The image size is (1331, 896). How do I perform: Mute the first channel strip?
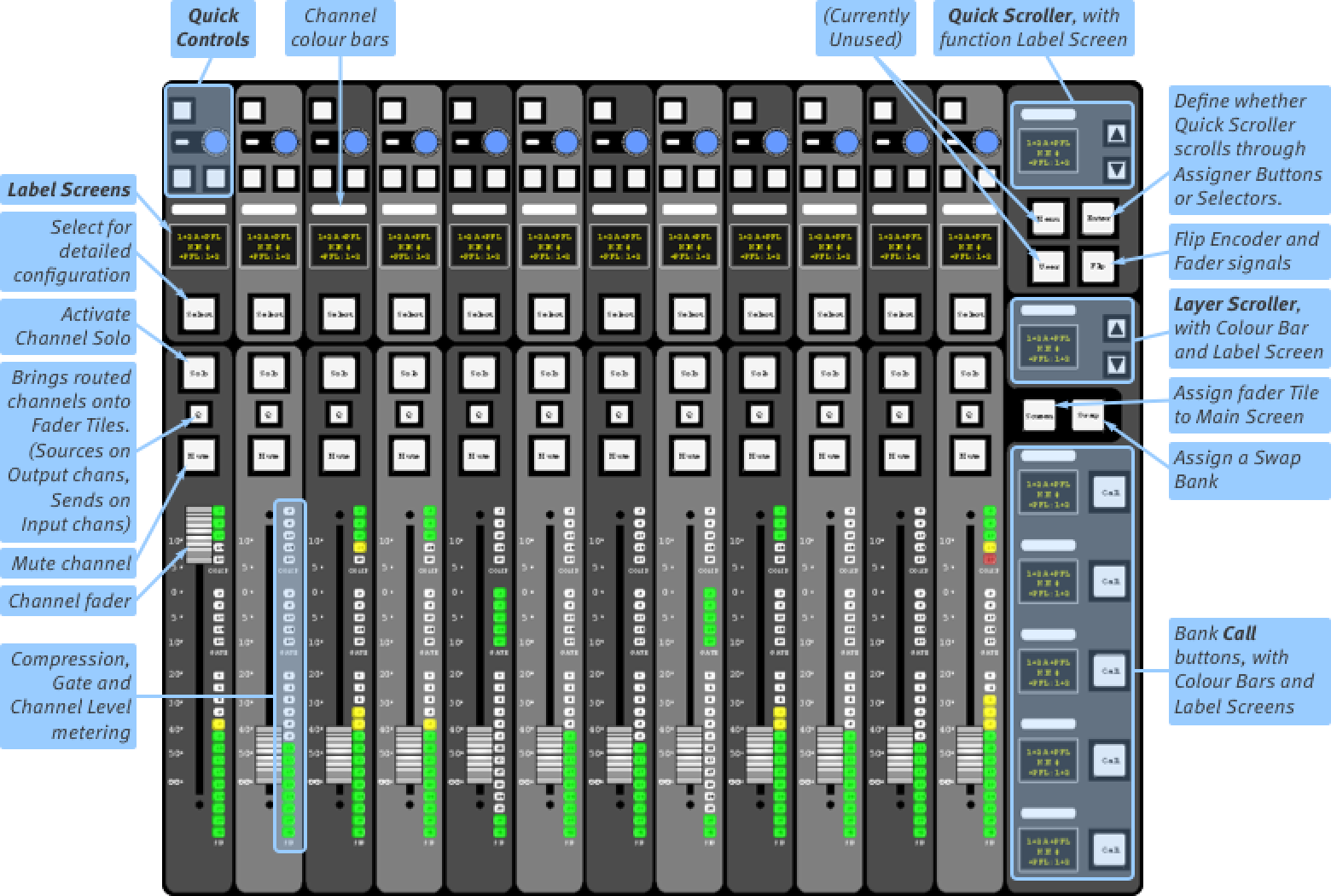199,456
